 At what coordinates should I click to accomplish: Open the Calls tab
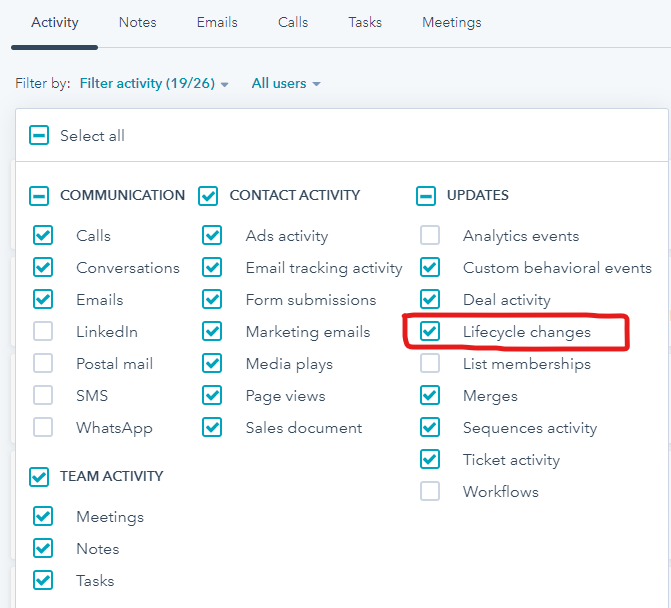pos(293,22)
